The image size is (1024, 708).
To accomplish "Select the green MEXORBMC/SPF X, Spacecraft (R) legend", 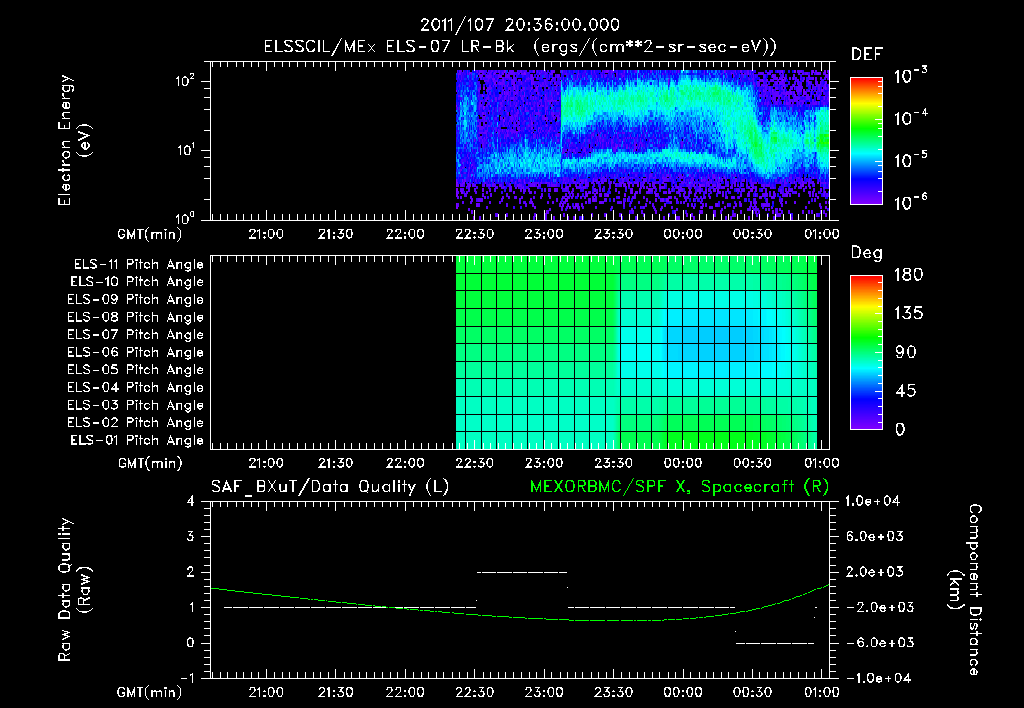I will click(679, 487).
